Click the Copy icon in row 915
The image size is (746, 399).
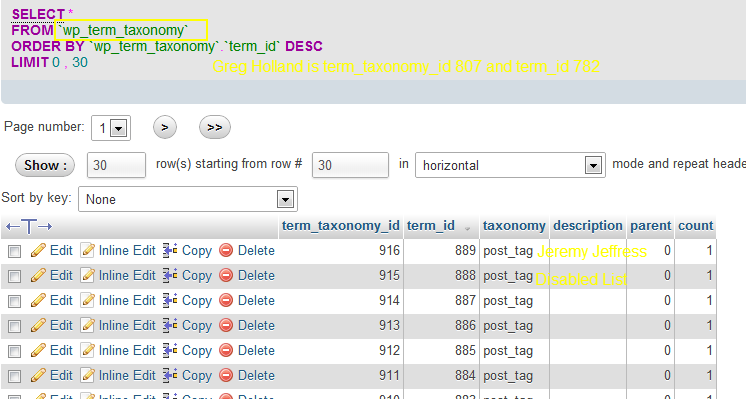pyautogui.click(x=170, y=275)
